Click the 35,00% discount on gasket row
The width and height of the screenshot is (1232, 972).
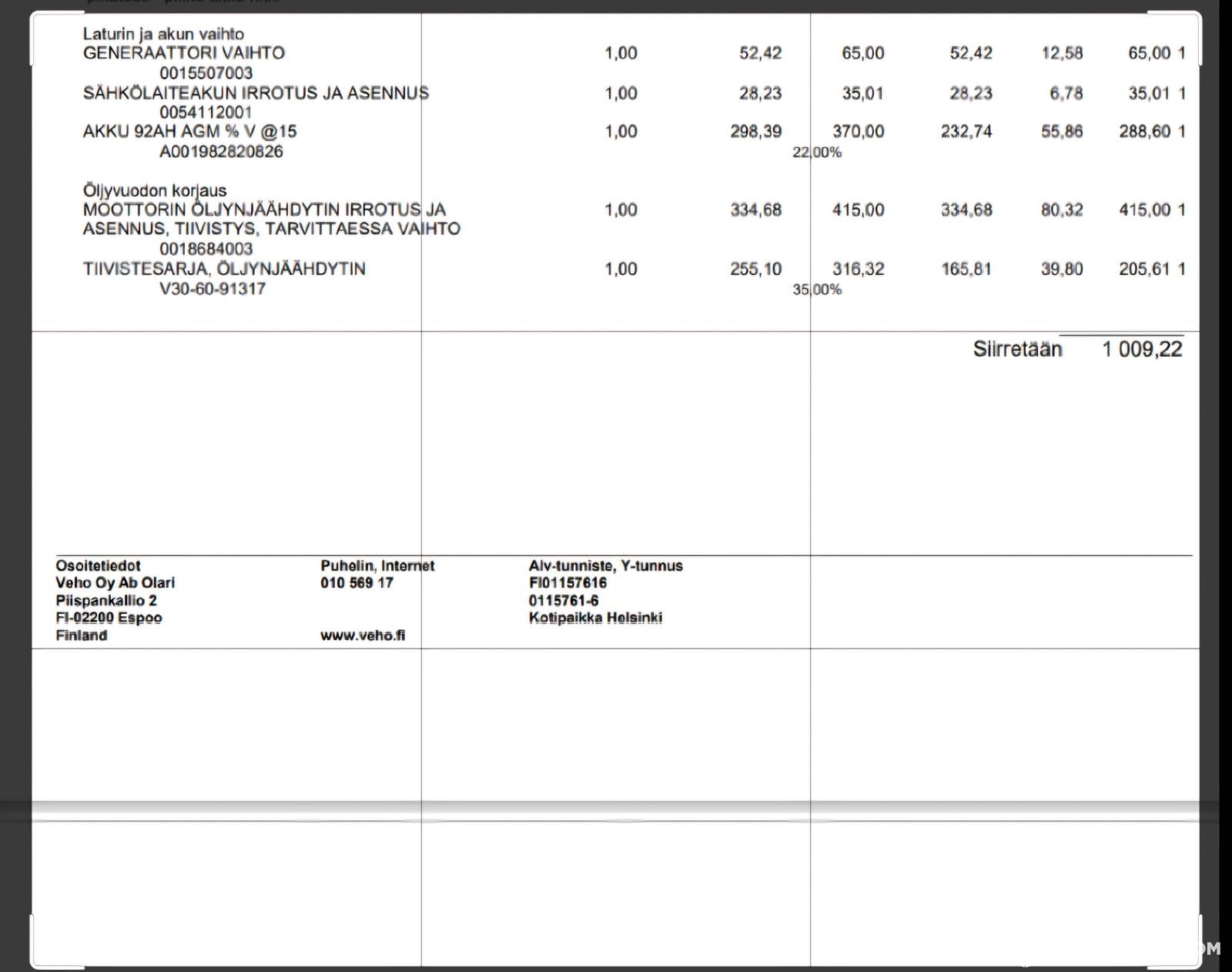[x=817, y=290]
